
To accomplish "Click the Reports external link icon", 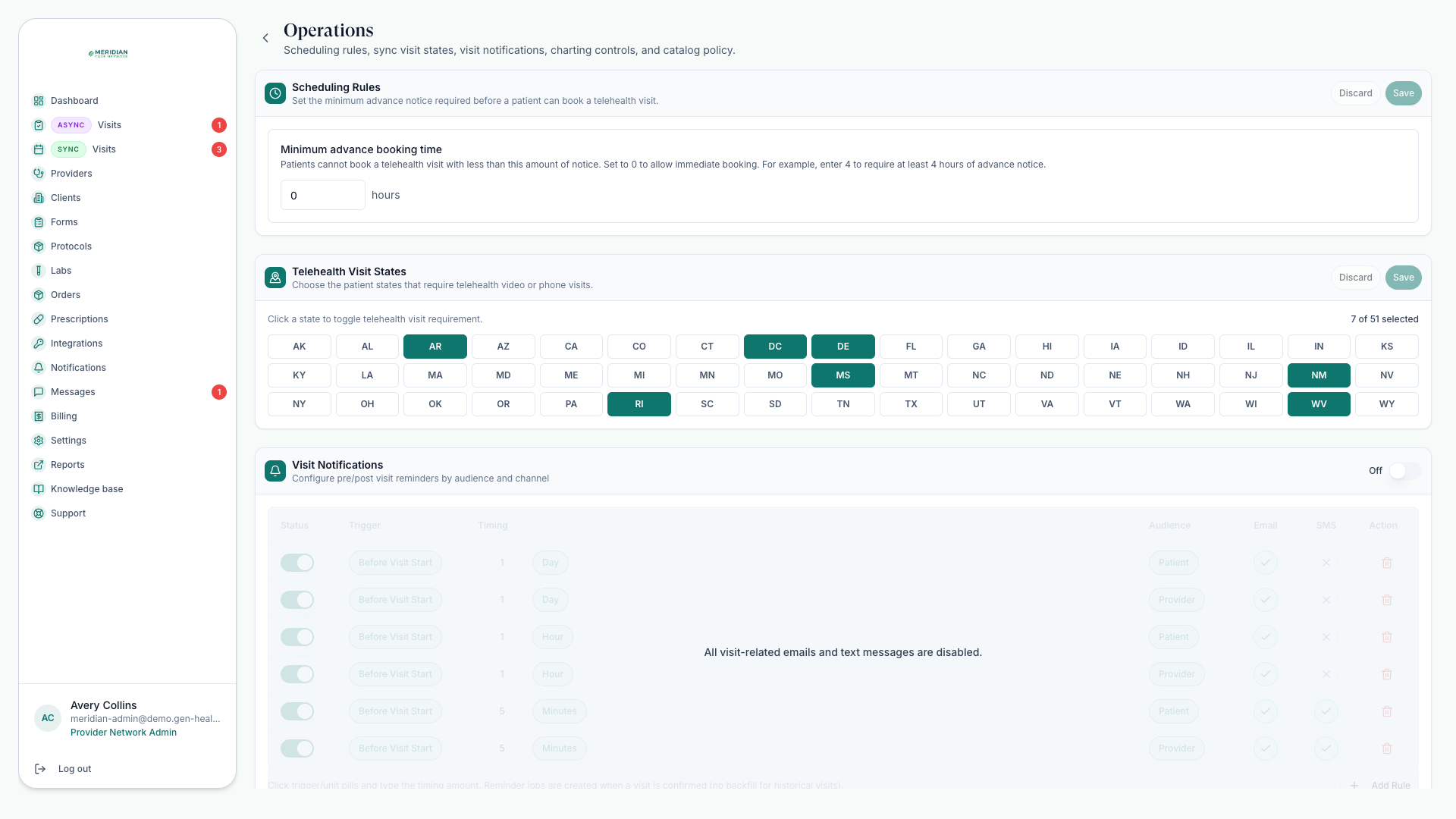I will tap(39, 465).
